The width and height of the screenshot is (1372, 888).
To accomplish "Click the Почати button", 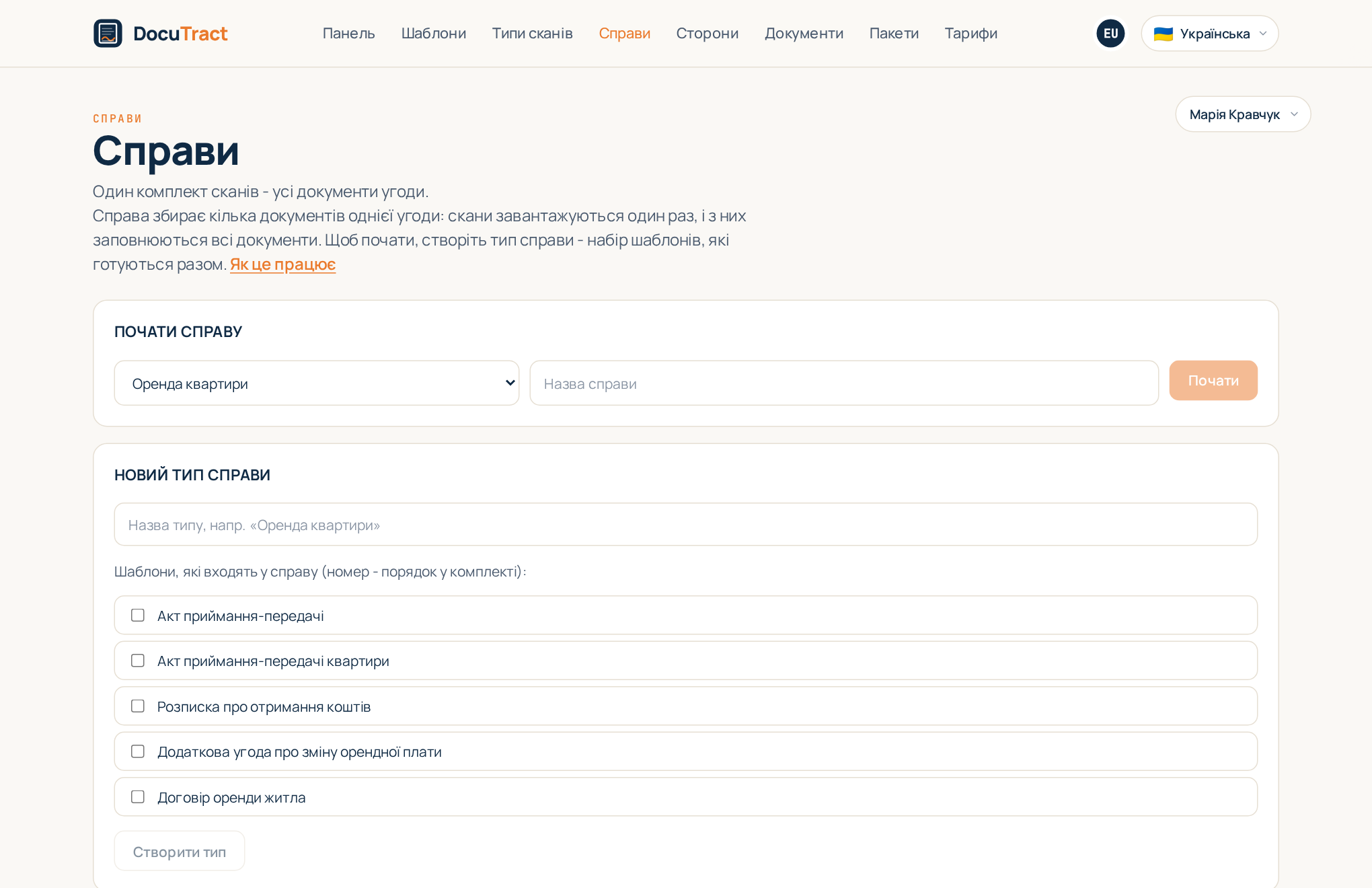I will pyautogui.click(x=1213, y=380).
